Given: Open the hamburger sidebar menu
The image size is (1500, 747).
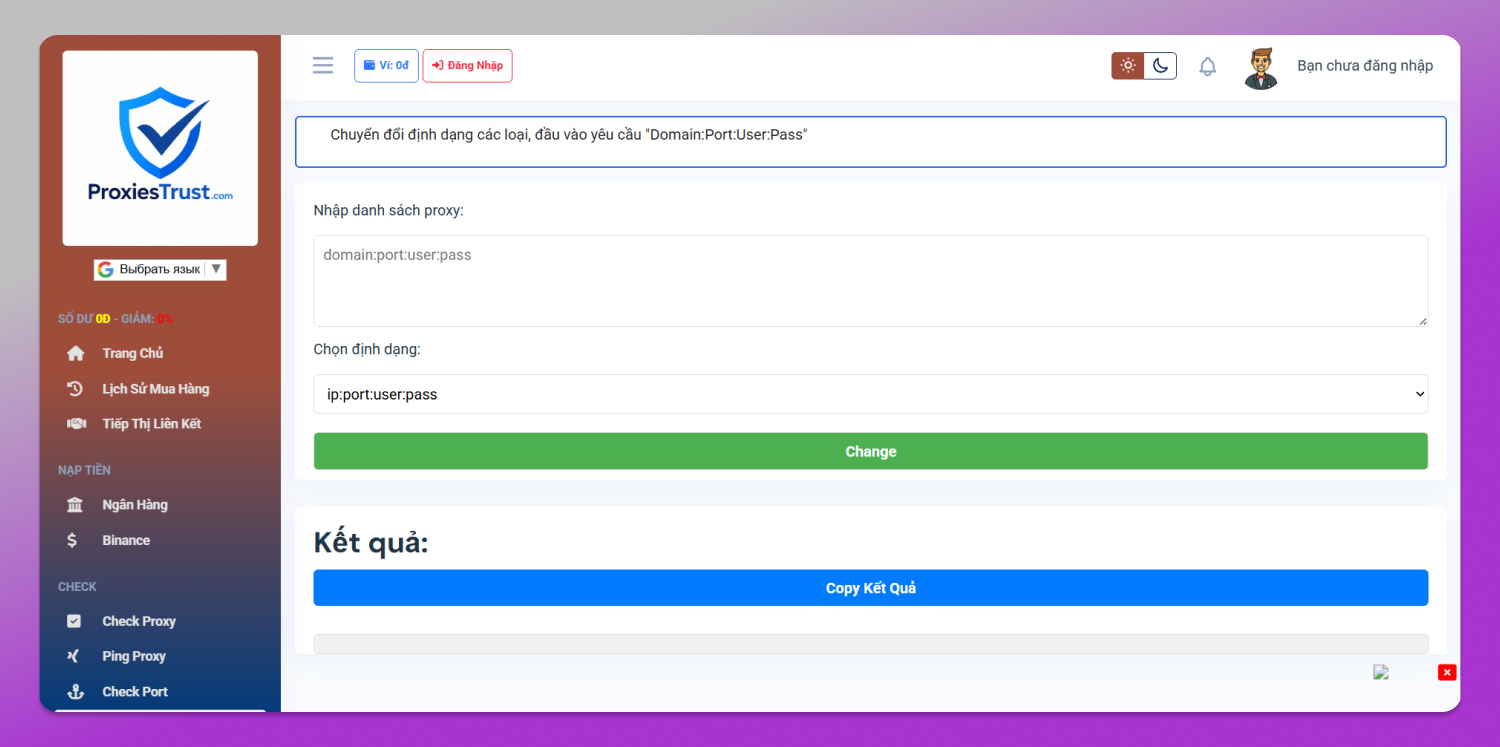Looking at the screenshot, I should tap(322, 65).
